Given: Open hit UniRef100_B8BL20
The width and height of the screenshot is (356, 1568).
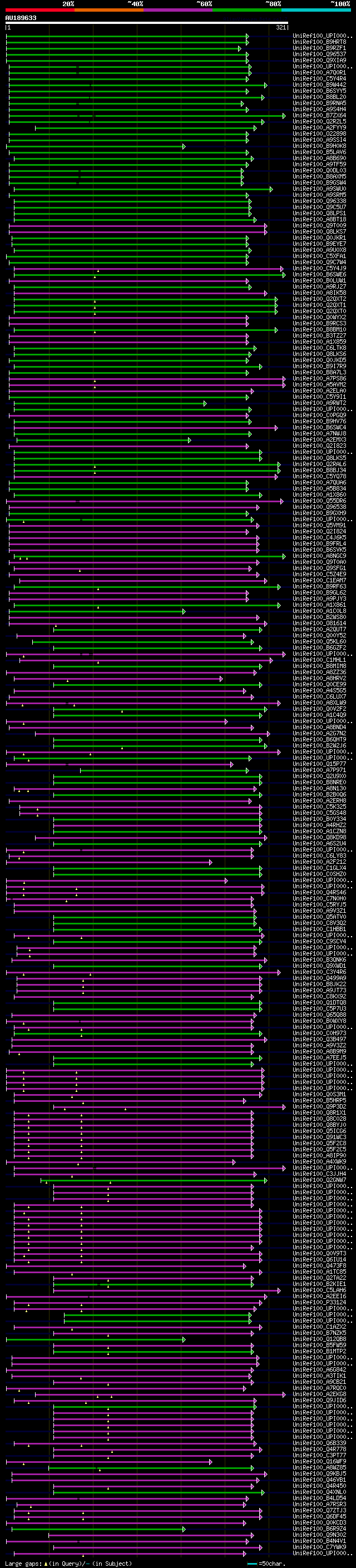Looking at the screenshot, I should [319, 97].
